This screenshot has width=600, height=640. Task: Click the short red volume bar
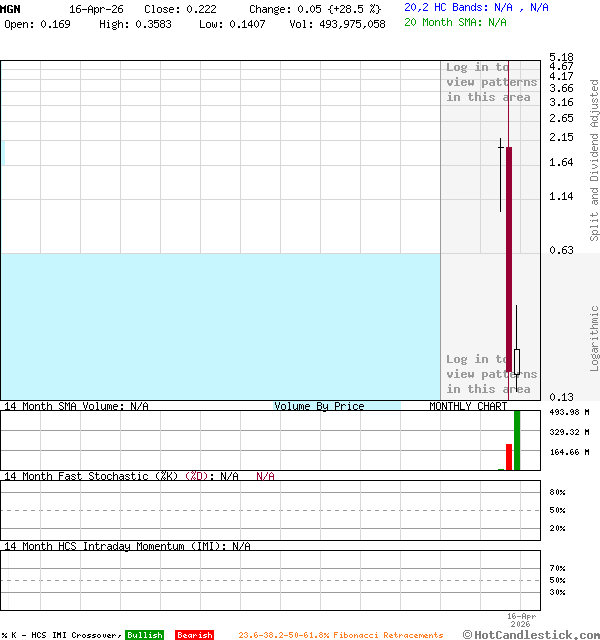pyautogui.click(x=509, y=457)
